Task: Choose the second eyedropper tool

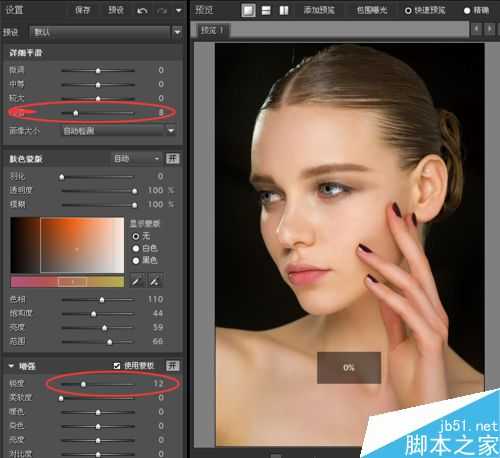Action: pos(155,281)
